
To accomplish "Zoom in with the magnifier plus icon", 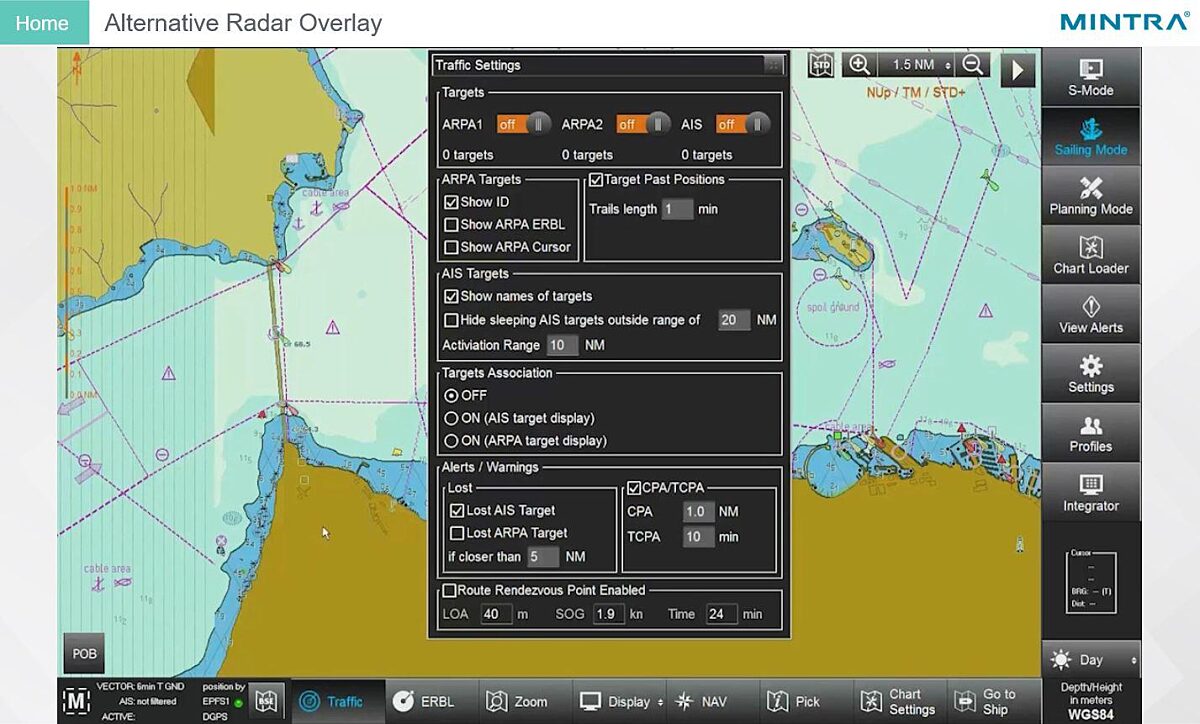I will [x=858, y=65].
